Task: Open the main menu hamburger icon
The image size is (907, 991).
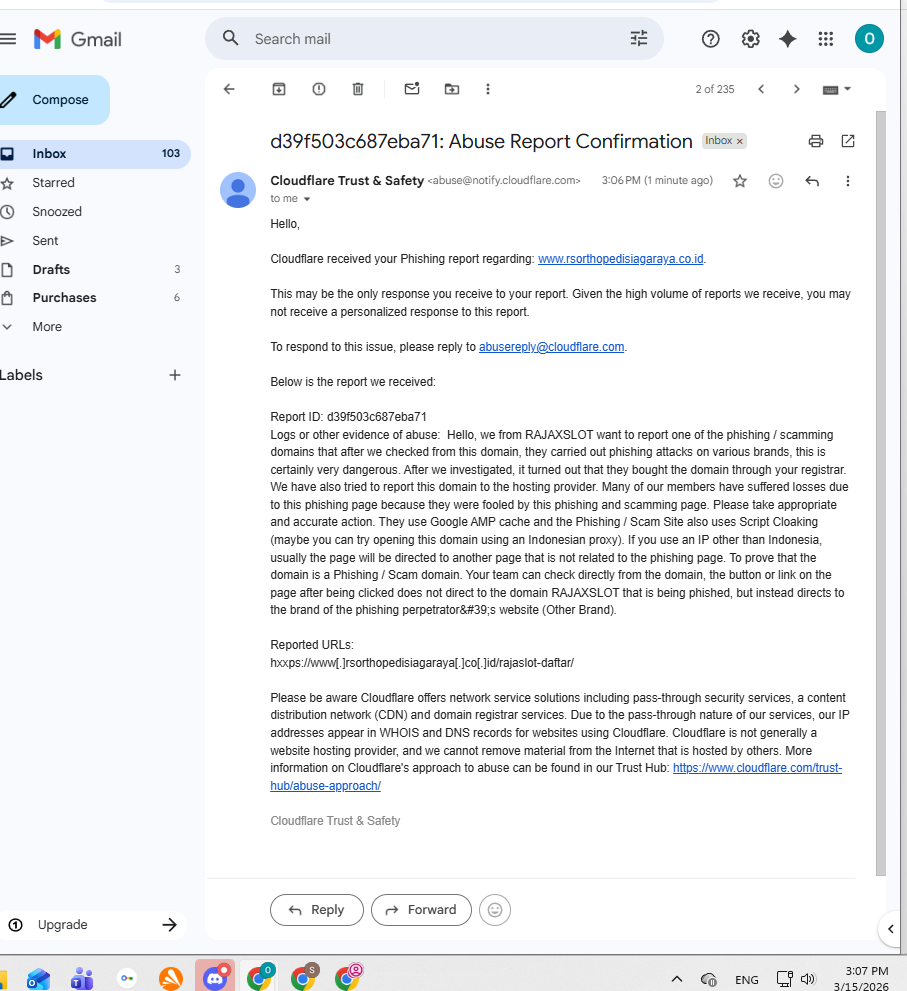Action: pyautogui.click(x=8, y=39)
